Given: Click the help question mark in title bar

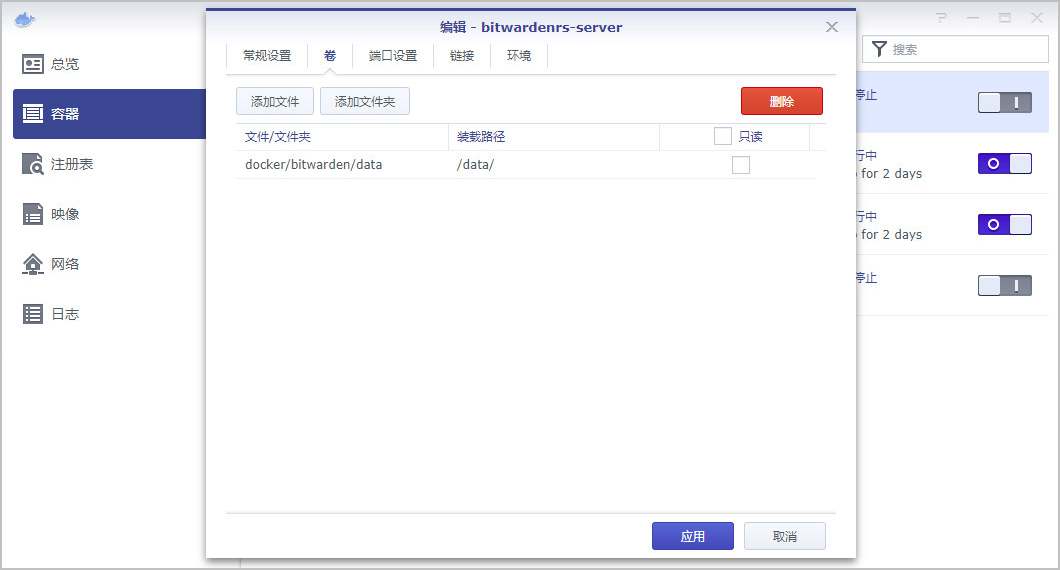Looking at the screenshot, I should [x=942, y=18].
